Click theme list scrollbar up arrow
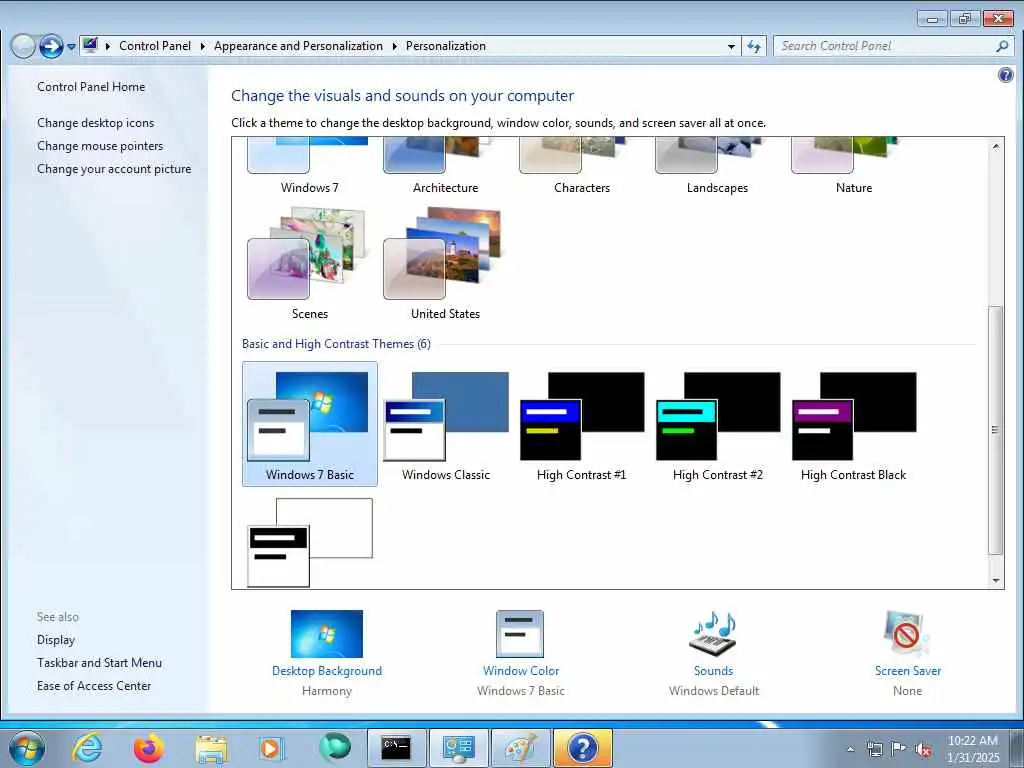 995,146
